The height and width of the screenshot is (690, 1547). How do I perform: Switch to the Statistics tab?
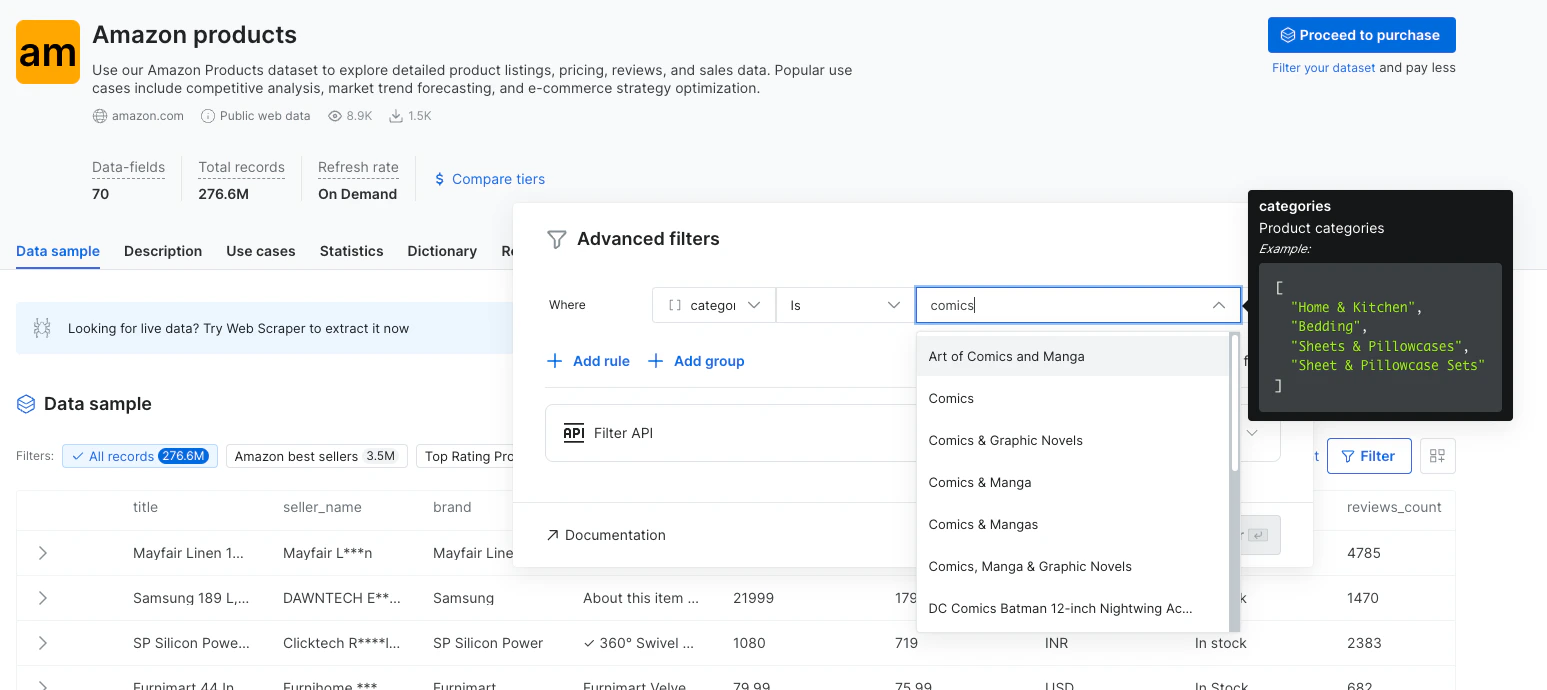point(351,251)
